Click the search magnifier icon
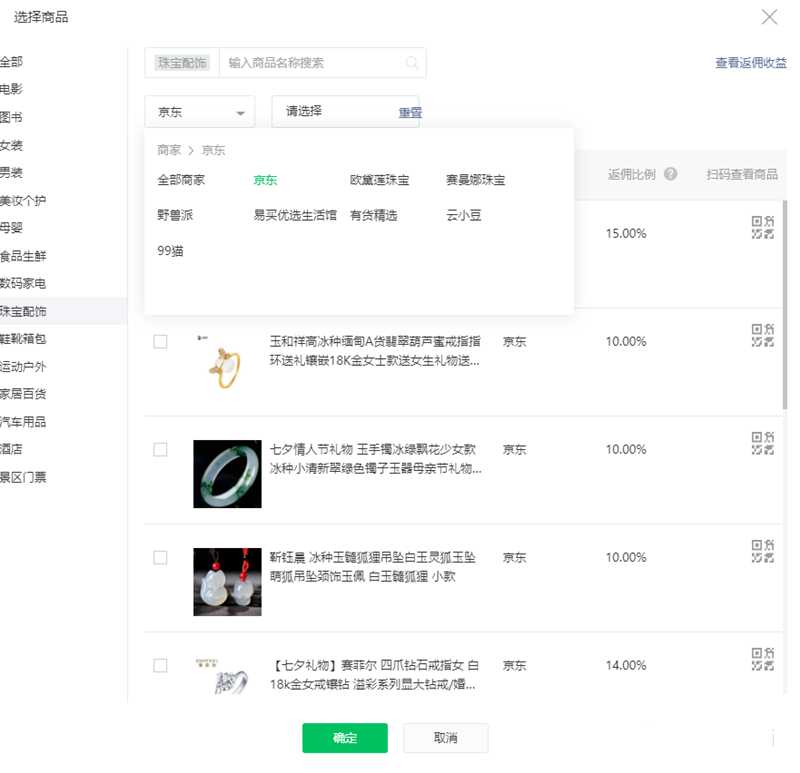 point(411,62)
